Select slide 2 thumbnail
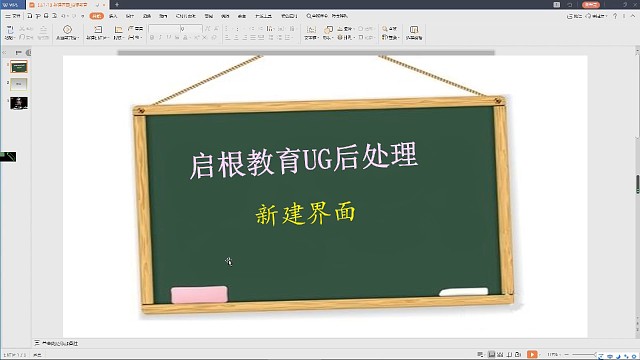The width and height of the screenshot is (640, 360). tap(19, 84)
